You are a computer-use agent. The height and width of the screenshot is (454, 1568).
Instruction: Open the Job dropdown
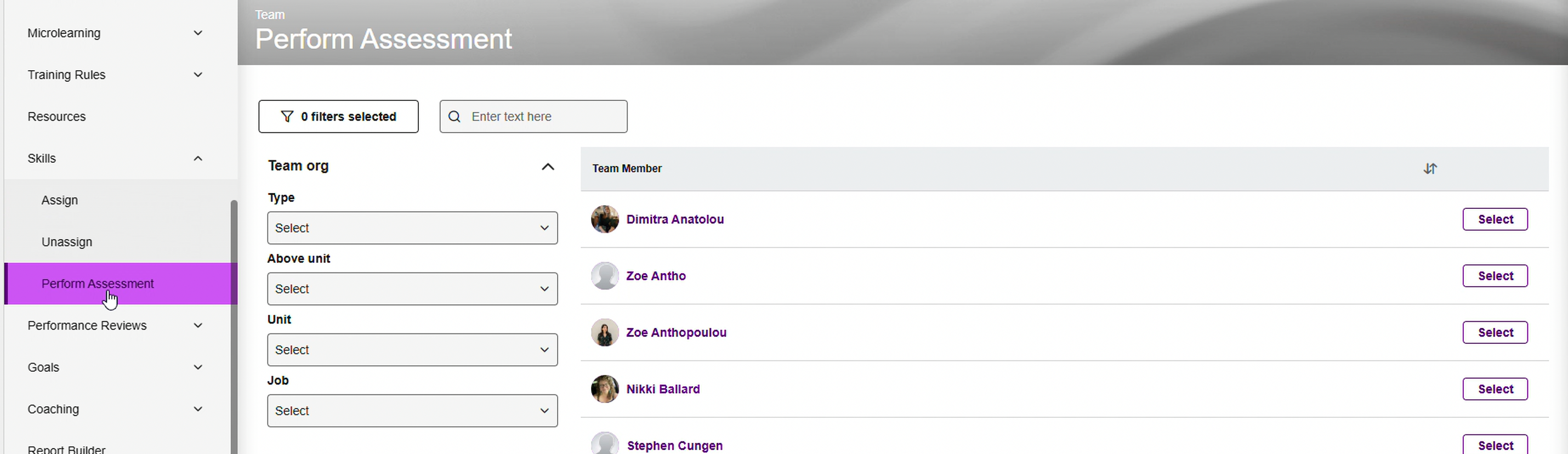(412, 411)
